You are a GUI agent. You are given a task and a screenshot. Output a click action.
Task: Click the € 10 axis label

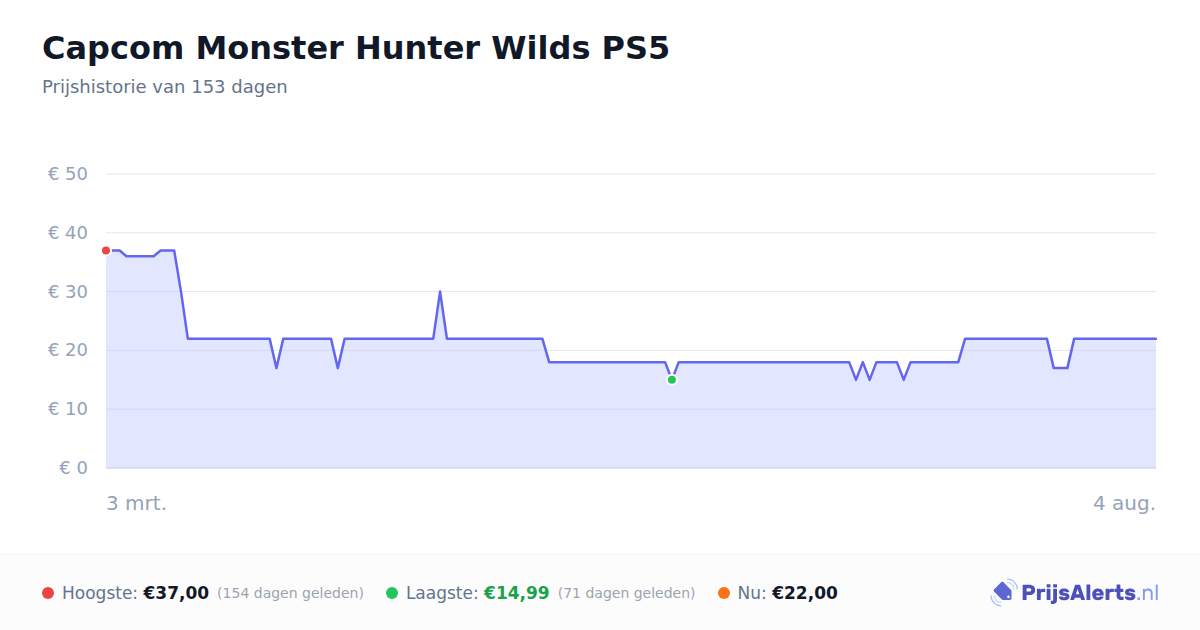[68, 409]
